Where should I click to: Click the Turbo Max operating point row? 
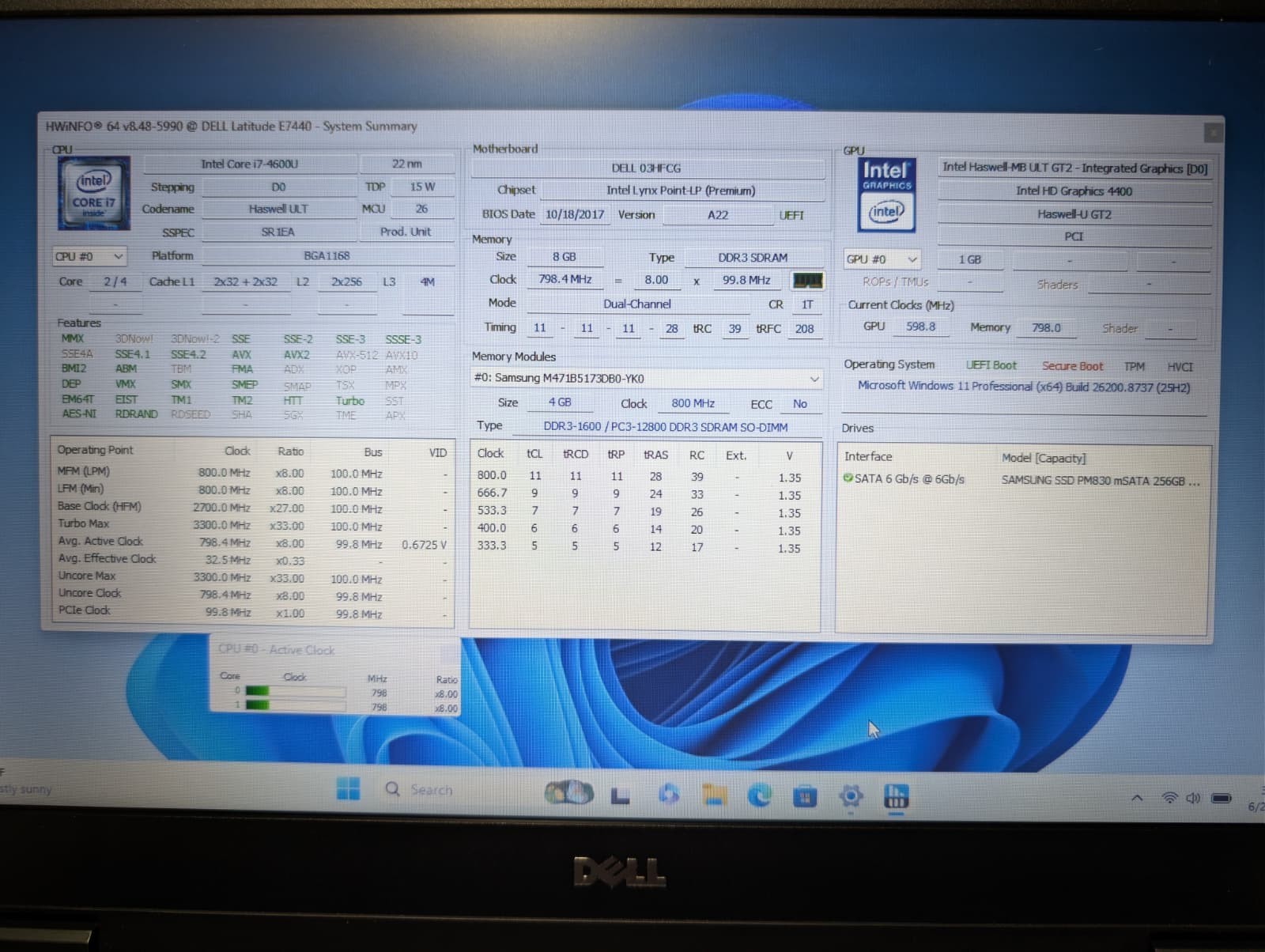[x=253, y=525]
